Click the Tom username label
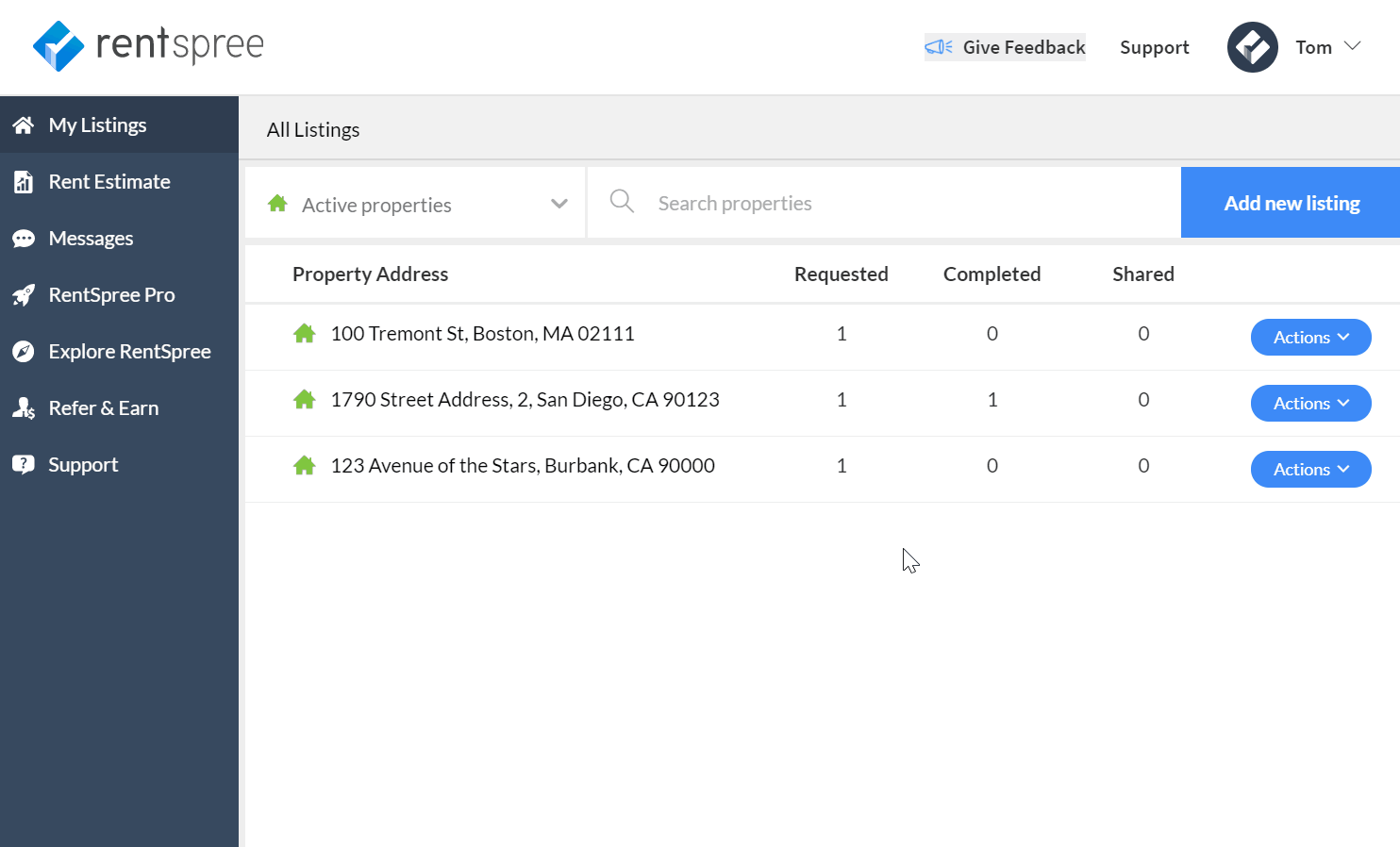Image resolution: width=1400 pixels, height=847 pixels. click(1313, 47)
